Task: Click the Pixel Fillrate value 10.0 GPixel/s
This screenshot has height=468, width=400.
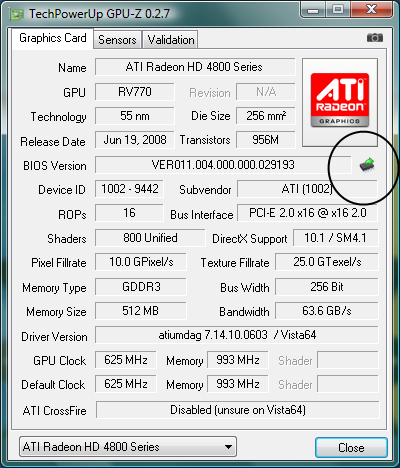Action: coord(141,262)
